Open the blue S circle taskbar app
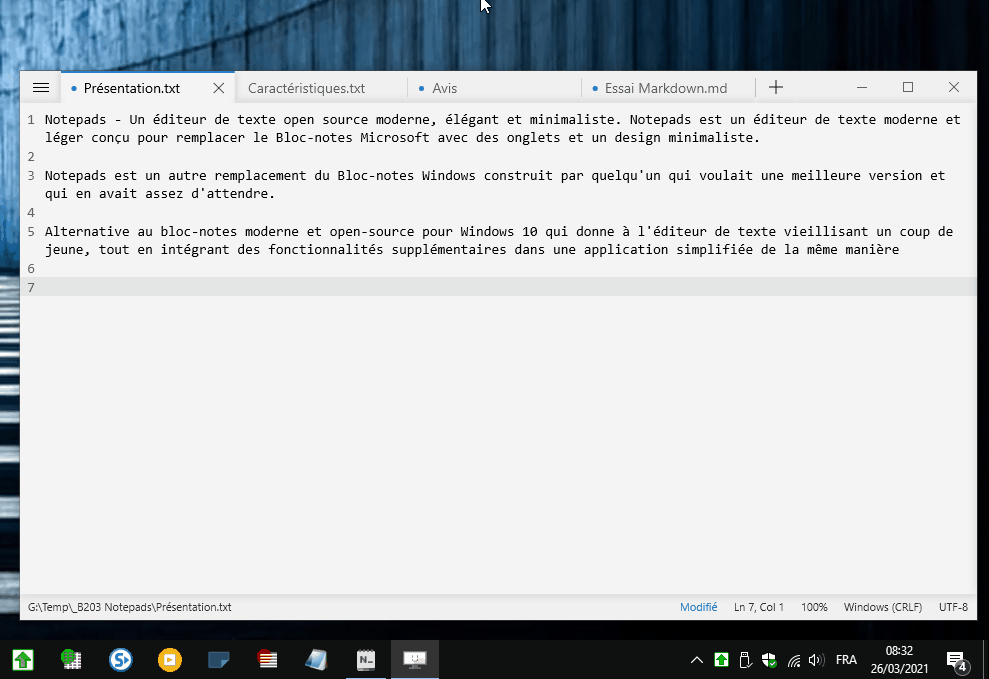Screen dimensions: 989x679 [x=120, y=660]
